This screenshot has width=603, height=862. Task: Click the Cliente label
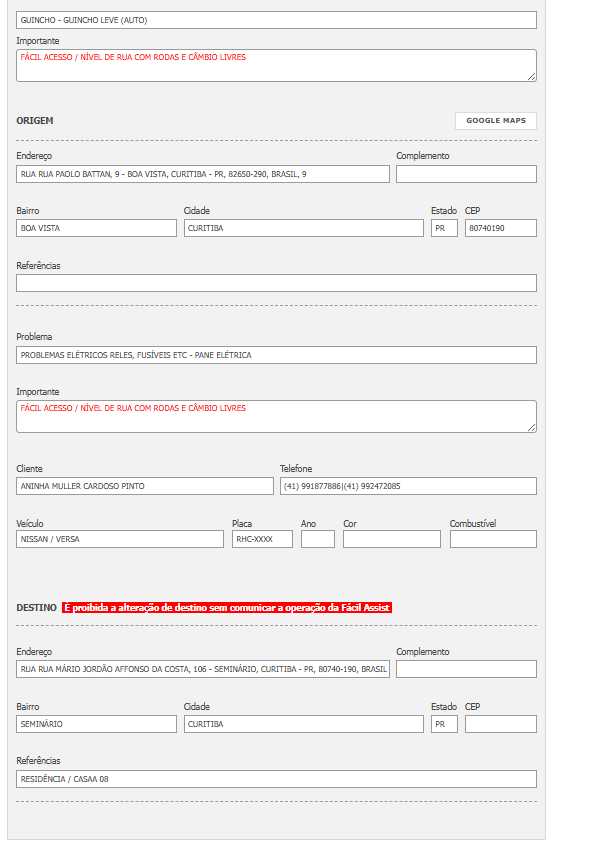point(29,468)
